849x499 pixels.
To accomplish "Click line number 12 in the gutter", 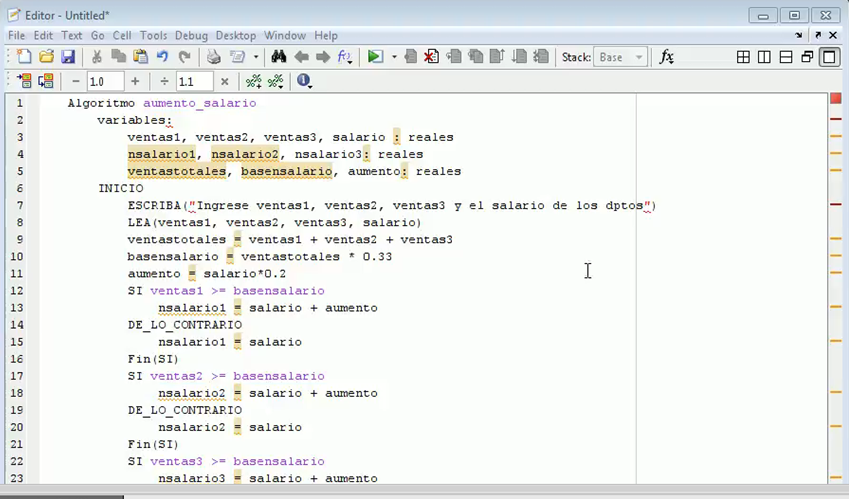I will coord(17,291).
